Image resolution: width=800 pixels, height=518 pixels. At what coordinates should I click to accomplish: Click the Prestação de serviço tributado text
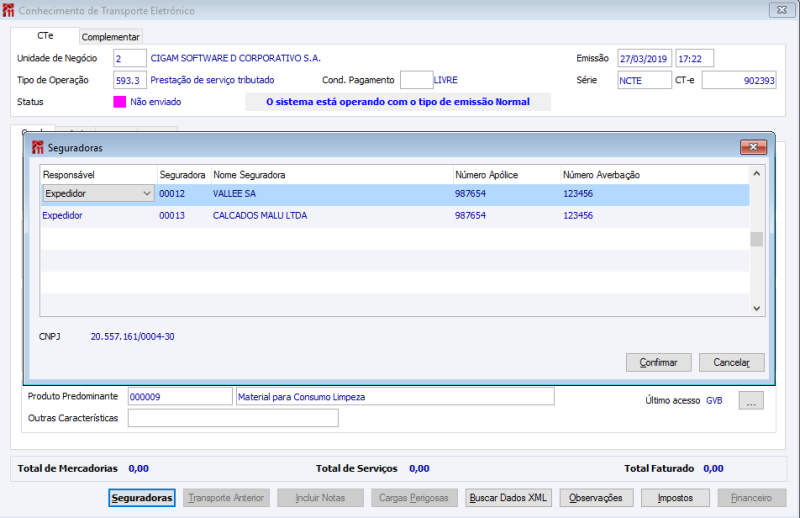point(212,80)
